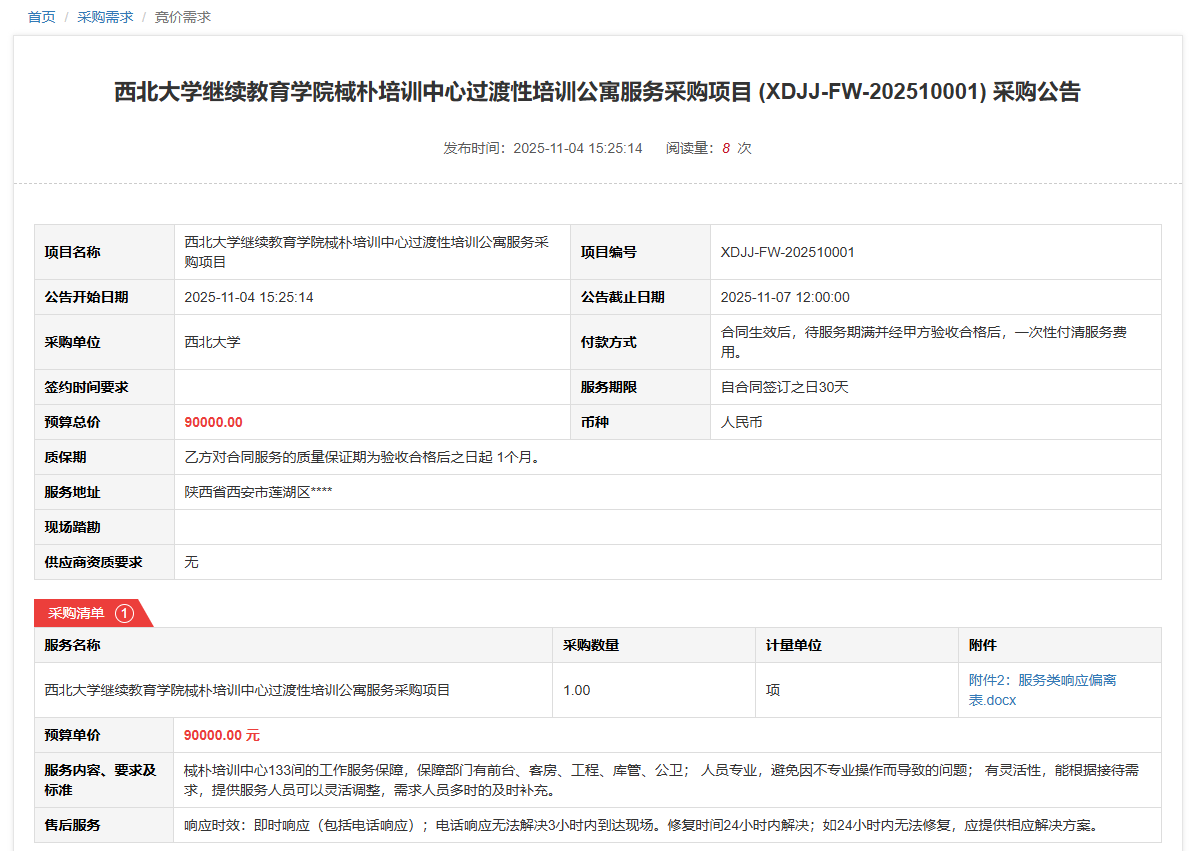Click the 服务地址 value 陕西省西安市莲湖区
Screen dimensions: 1196x851
tap(258, 492)
